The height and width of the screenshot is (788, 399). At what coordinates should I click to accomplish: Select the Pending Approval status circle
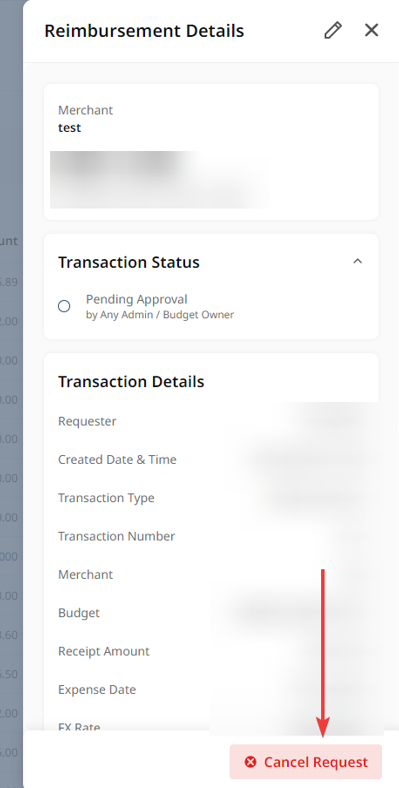pyautogui.click(x=64, y=306)
